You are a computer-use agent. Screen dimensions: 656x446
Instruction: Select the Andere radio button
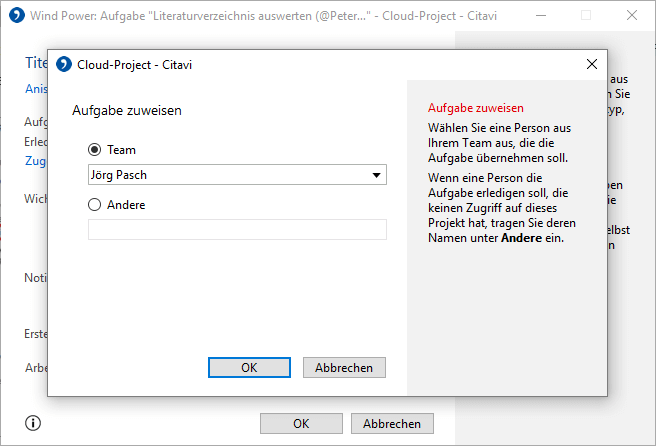95,205
